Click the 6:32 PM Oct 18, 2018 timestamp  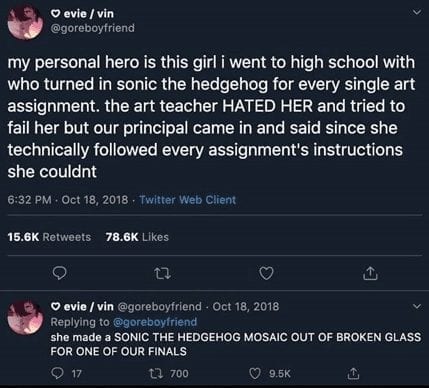[68, 200]
